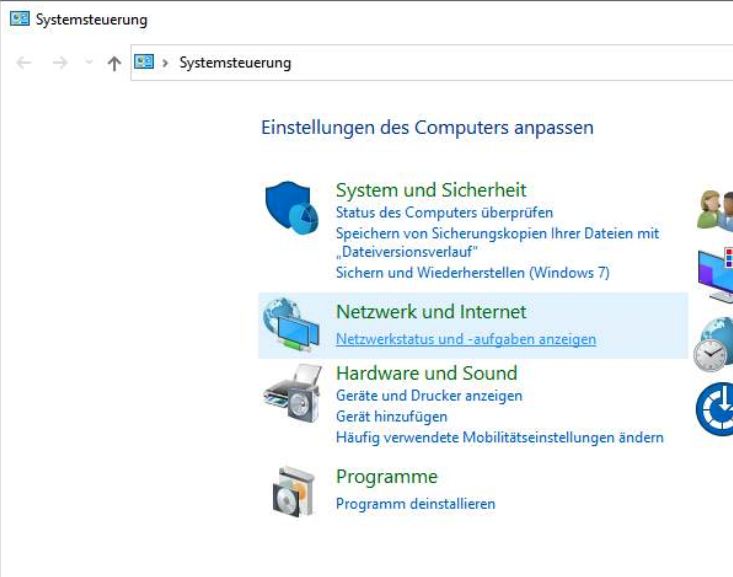Open the Programm deinstallieren link
The image size is (733, 577).
(415, 504)
